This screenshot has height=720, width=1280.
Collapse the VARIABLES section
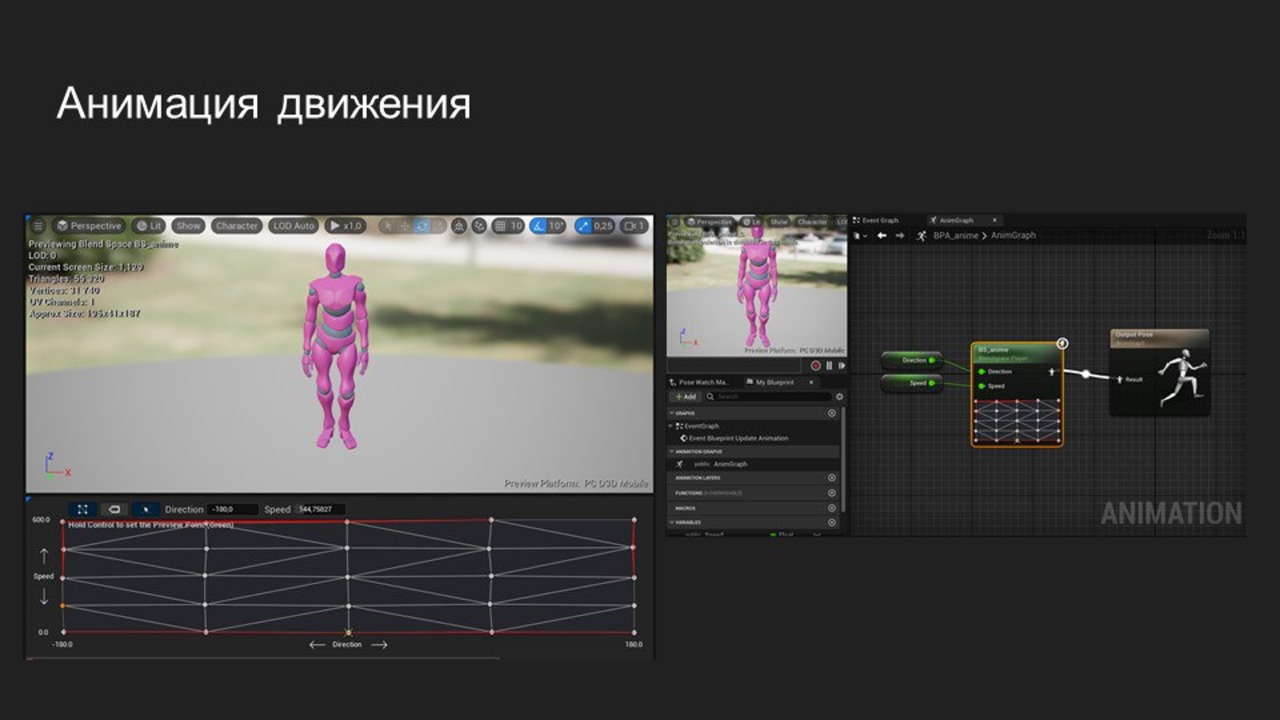point(672,523)
